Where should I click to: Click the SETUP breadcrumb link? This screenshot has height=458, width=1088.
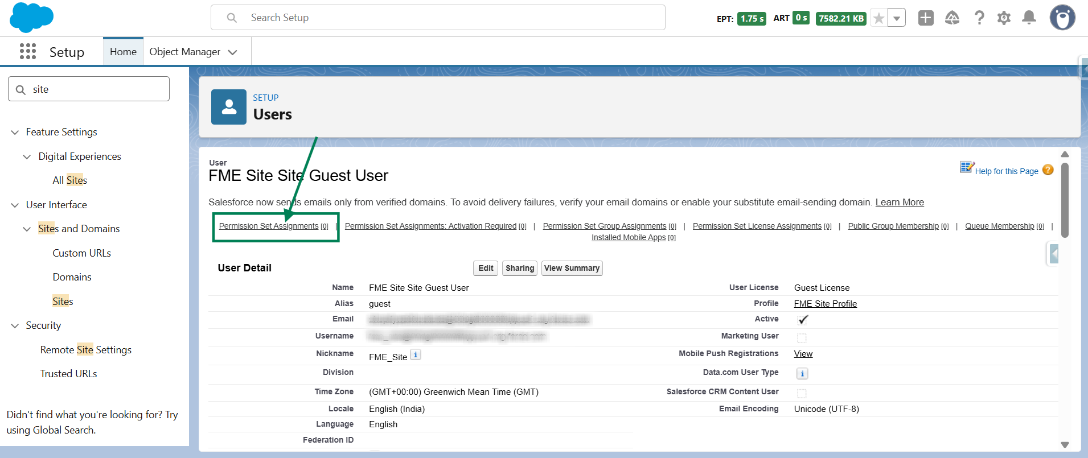[266, 98]
